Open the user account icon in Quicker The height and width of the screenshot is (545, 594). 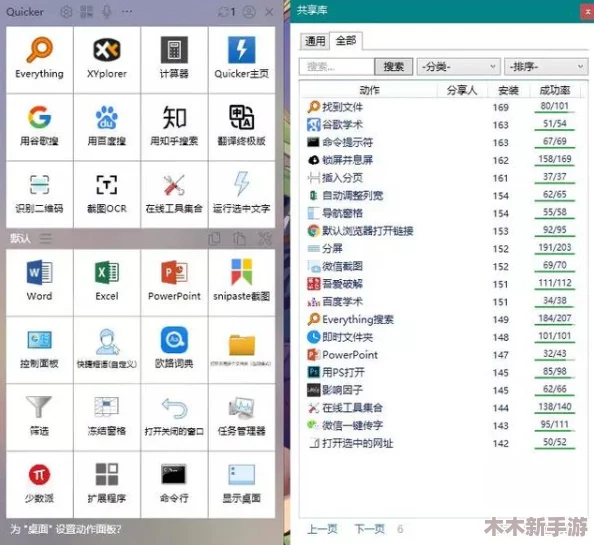pyautogui.click(x=249, y=12)
